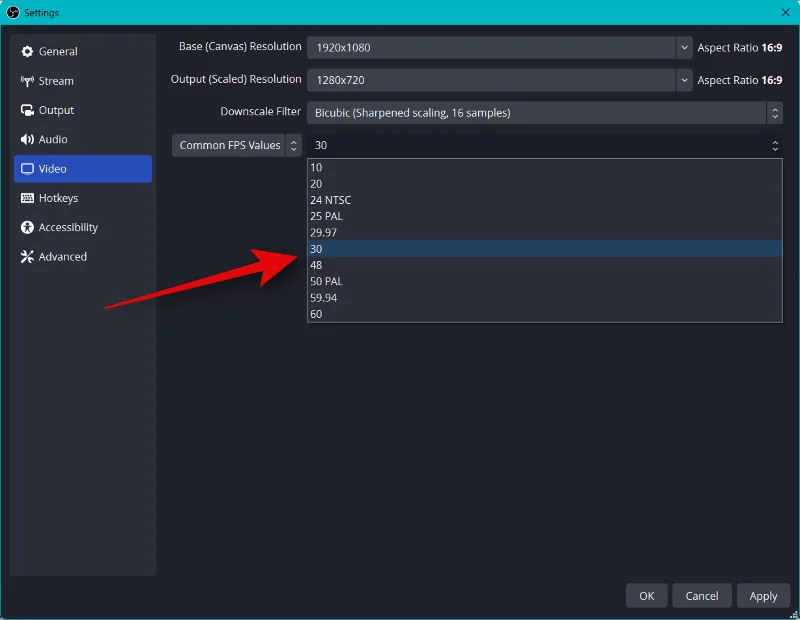This screenshot has height=620, width=800.
Task: Expand the Output (Scaled) Resolution dropdown arrow
Action: pyautogui.click(x=684, y=80)
